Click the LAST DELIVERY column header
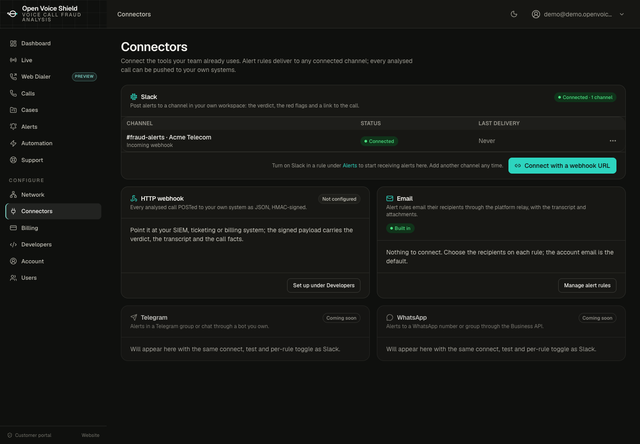 click(x=499, y=123)
